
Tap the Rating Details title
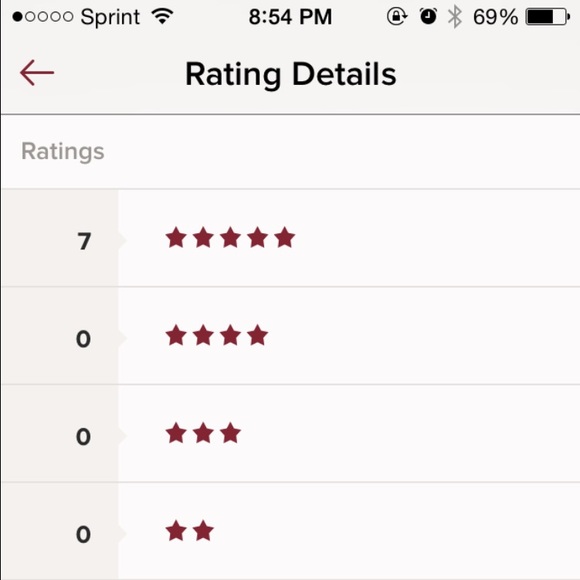pyautogui.click(x=291, y=75)
